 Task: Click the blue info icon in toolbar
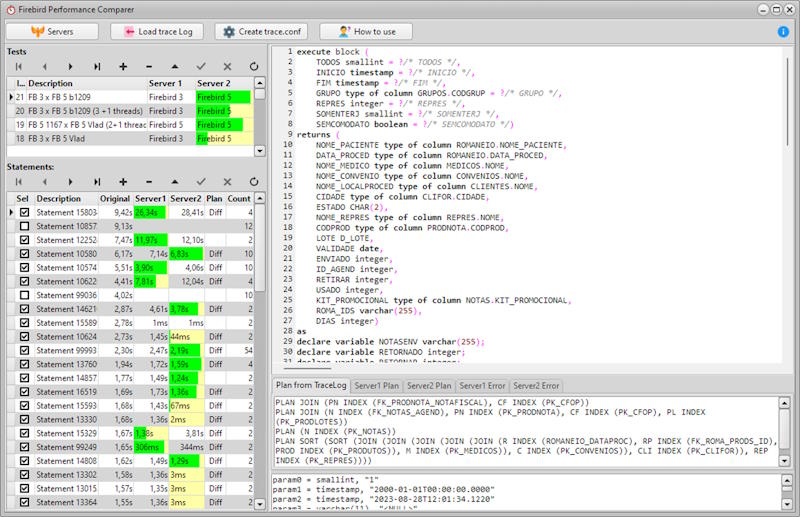pyautogui.click(x=783, y=31)
